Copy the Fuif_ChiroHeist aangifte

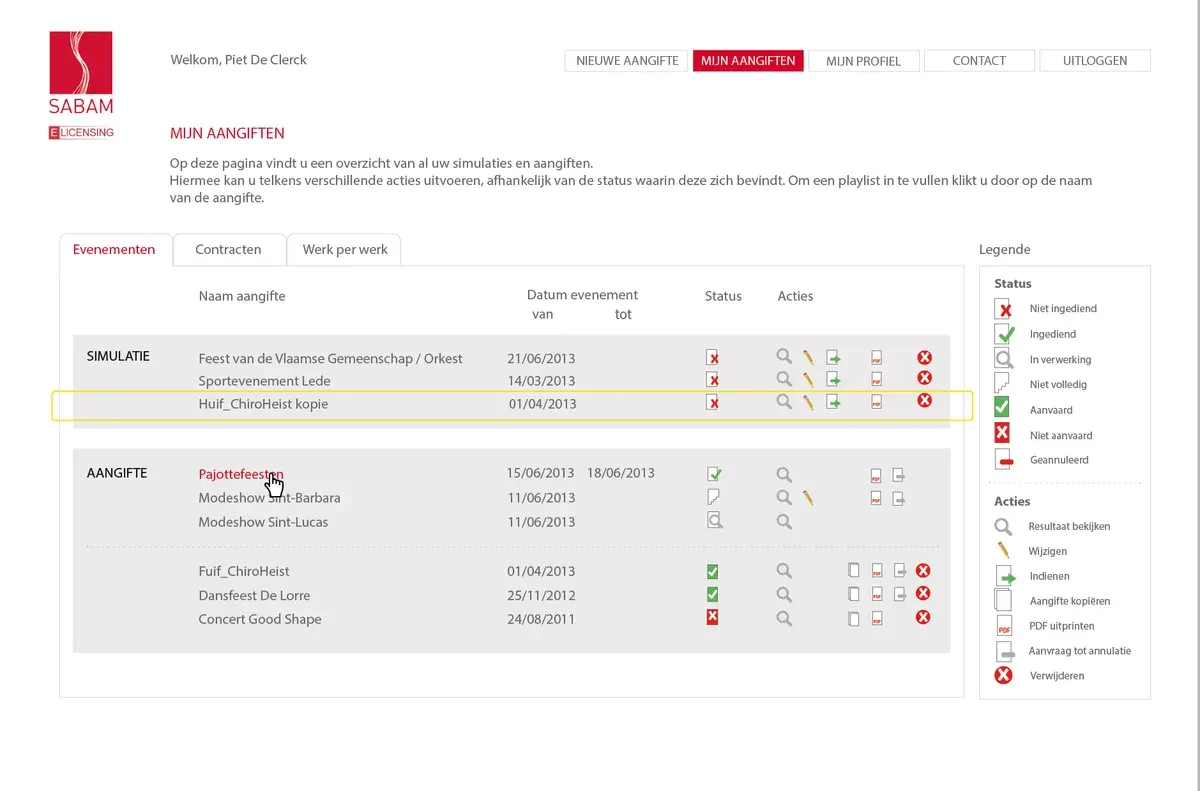click(853, 571)
